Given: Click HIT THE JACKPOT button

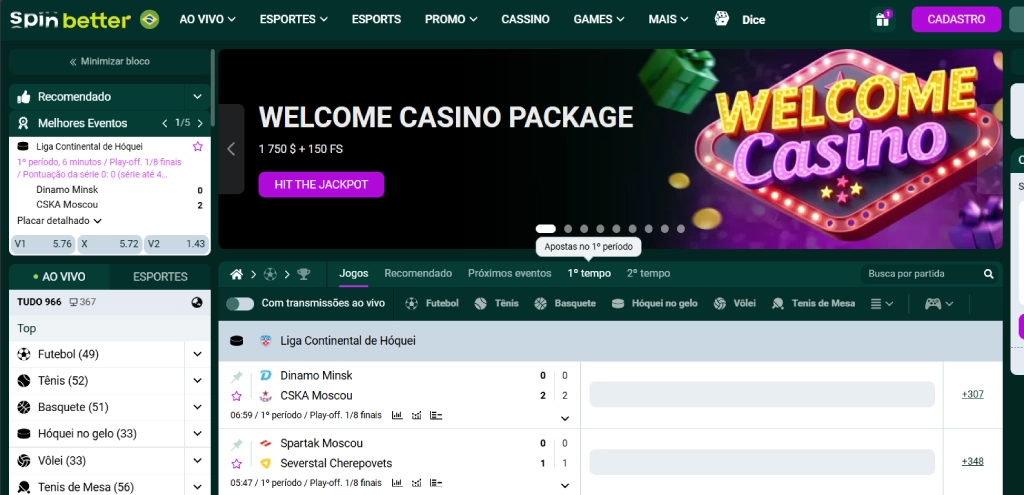Looking at the screenshot, I should pos(321,185).
